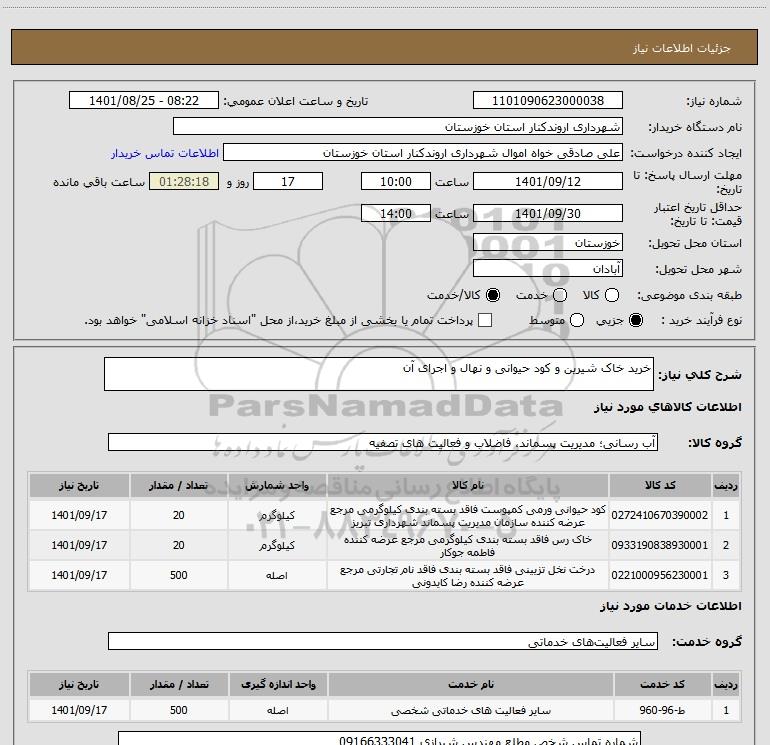
Task: Click the price validity date 1401/09/30
Action: click(548, 214)
